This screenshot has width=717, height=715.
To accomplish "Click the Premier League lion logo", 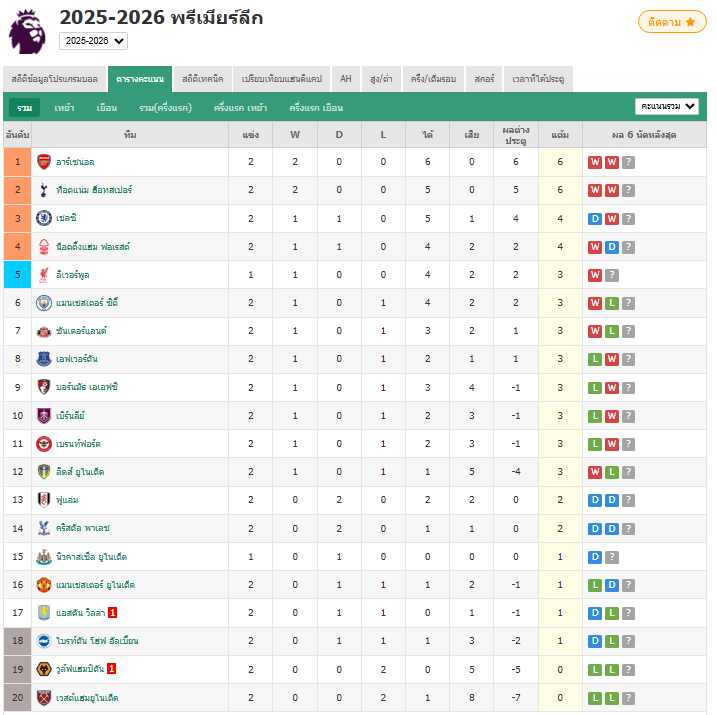I will pos(28,31).
